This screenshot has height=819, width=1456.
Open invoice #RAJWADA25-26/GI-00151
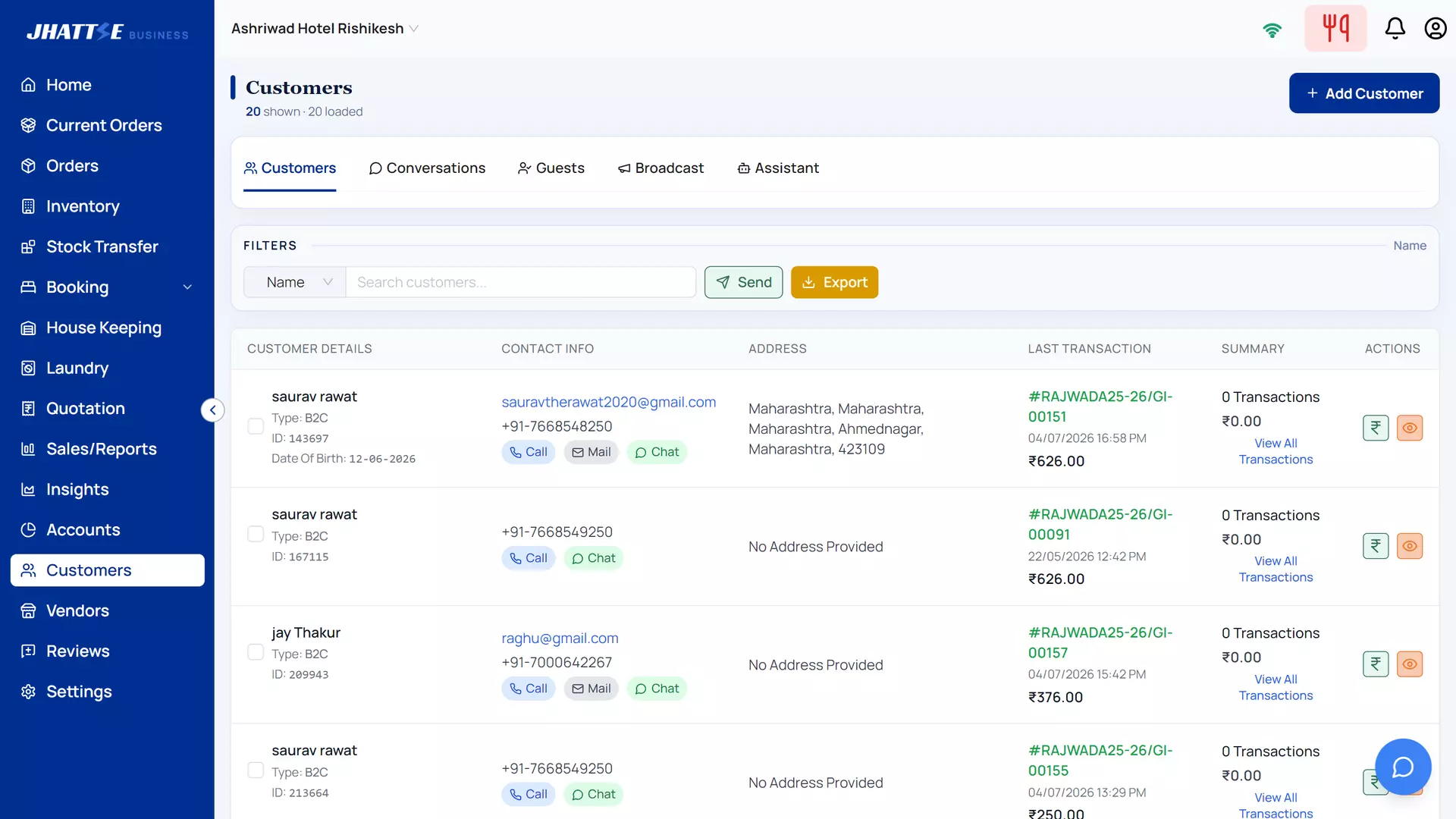pos(1100,406)
